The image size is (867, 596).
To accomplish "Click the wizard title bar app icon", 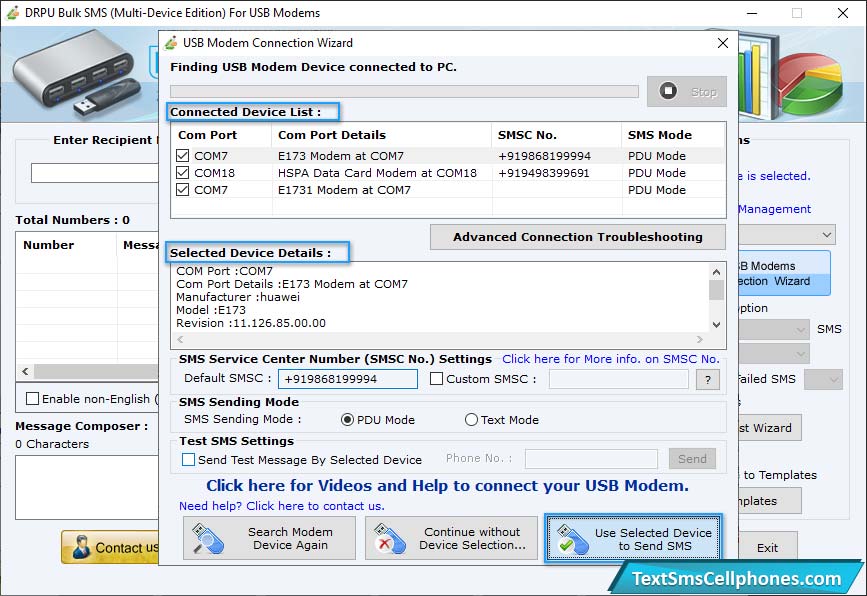I will (x=171, y=43).
